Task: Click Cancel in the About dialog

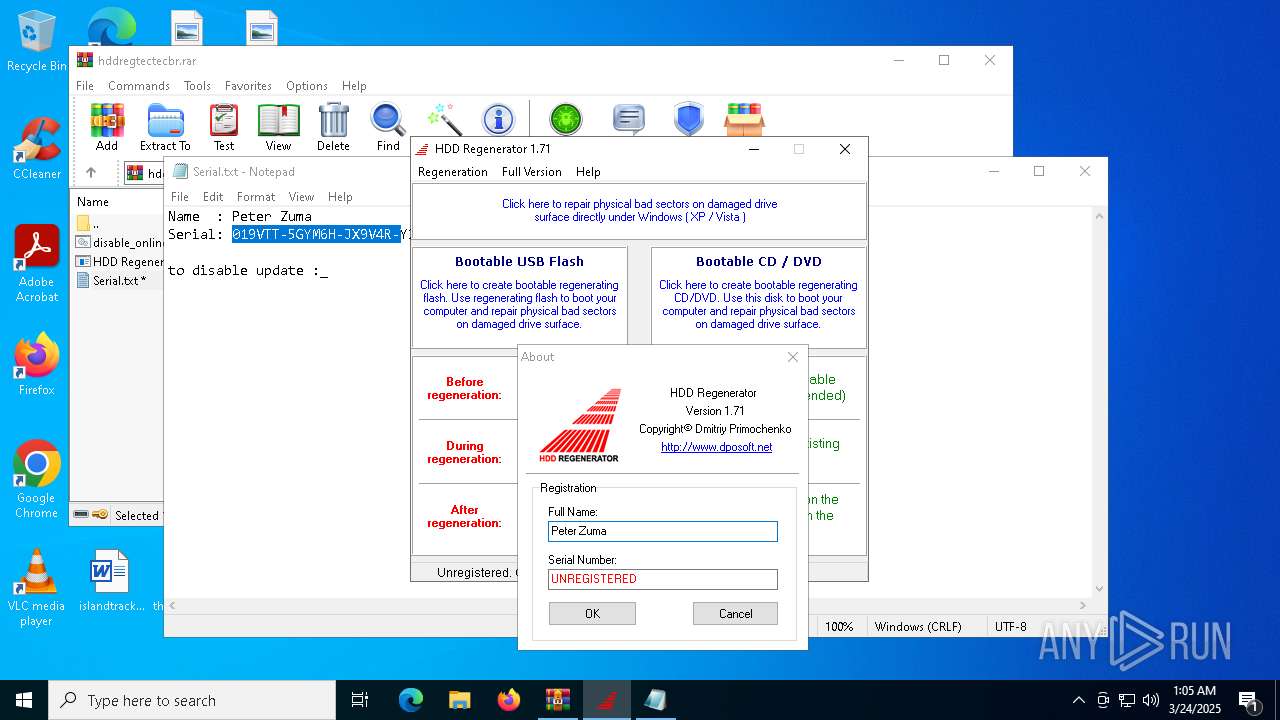Action: point(735,614)
